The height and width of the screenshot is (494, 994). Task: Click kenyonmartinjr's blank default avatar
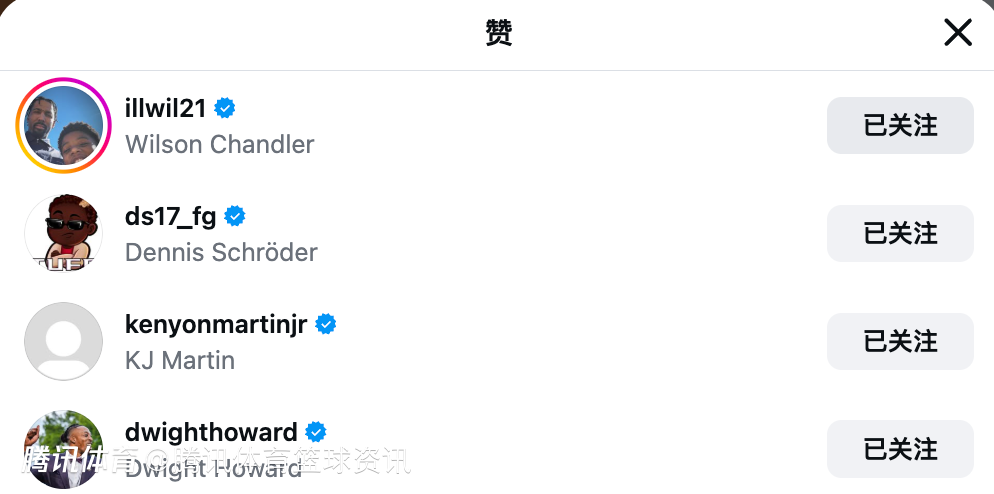point(63,342)
